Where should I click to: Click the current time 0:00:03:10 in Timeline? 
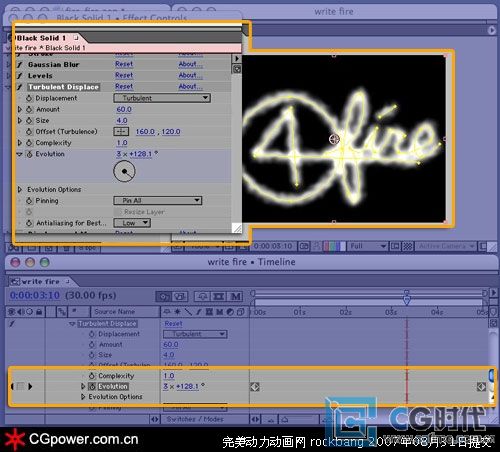pyautogui.click(x=35, y=295)
